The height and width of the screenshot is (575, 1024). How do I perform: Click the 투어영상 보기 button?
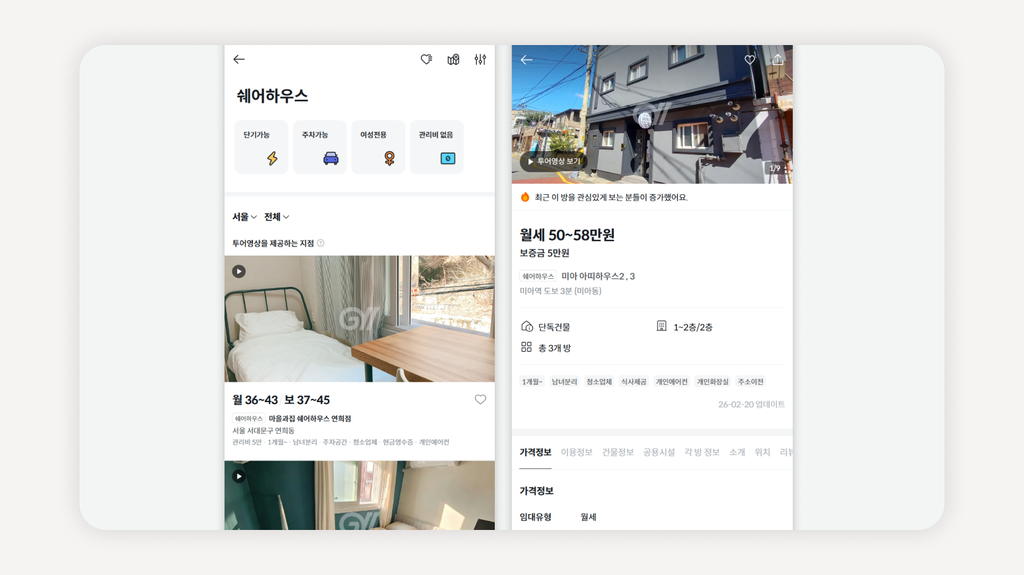pyautogui.click(x=553, y=161)
